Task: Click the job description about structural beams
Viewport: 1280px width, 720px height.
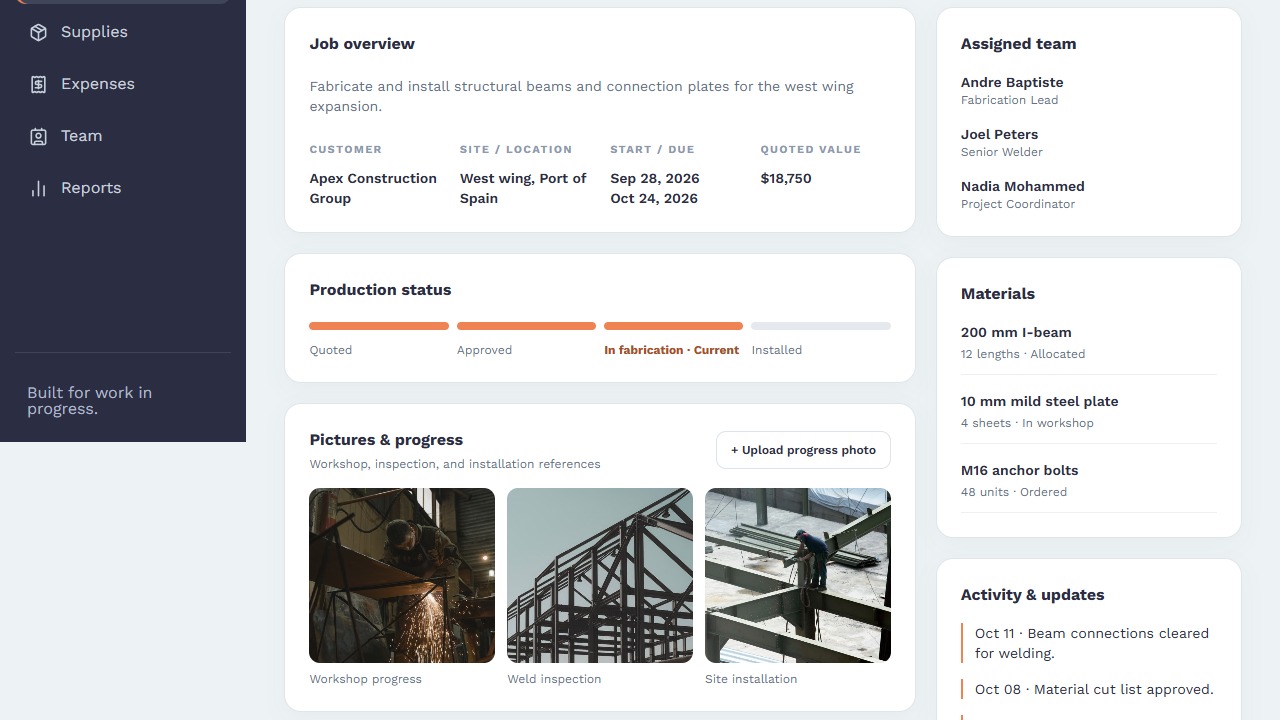Action: 582,96
